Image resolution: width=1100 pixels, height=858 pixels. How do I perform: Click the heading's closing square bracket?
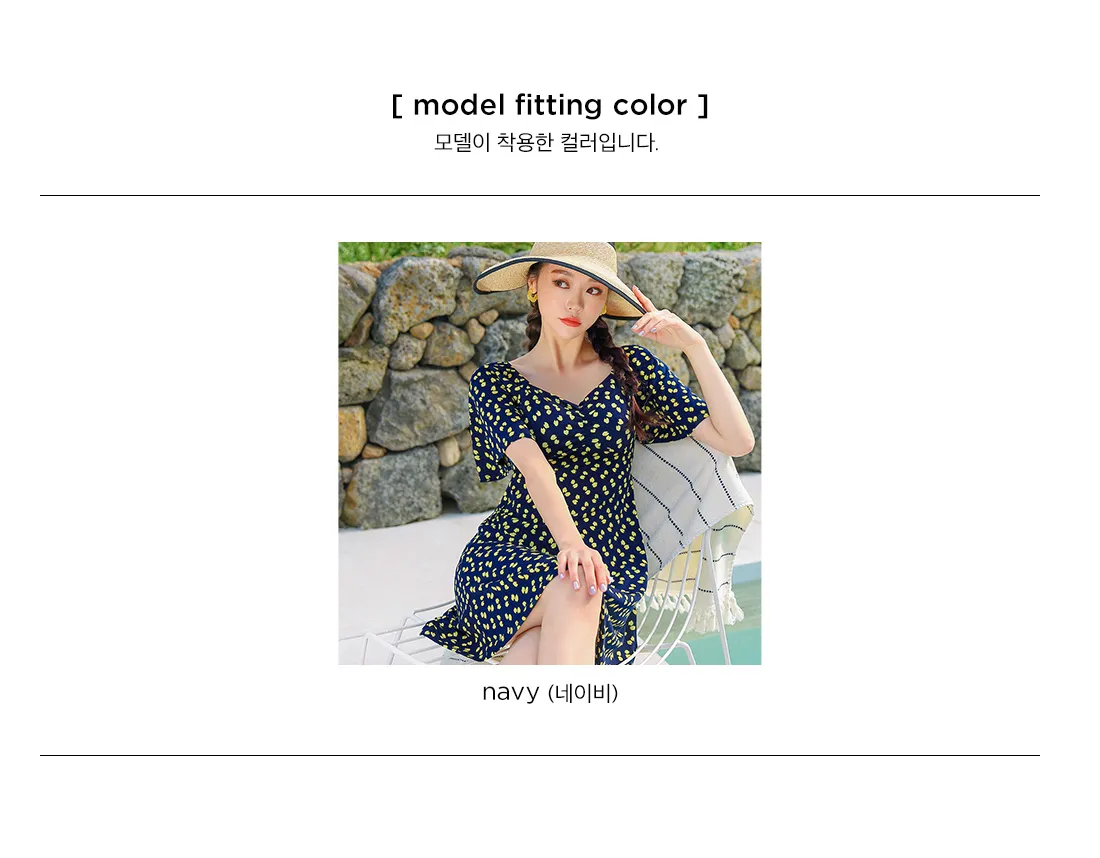click(x=704, y=106)
